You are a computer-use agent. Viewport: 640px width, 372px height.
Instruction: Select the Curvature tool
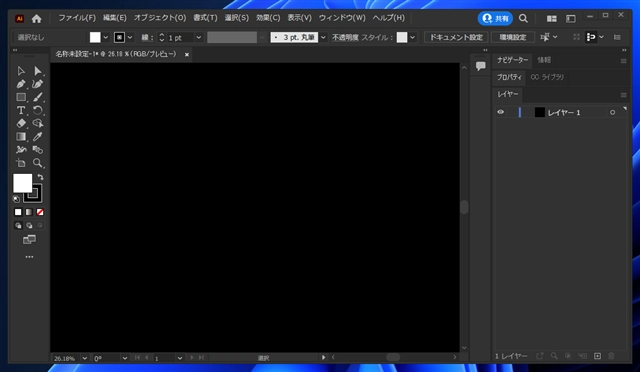(x=38, y=84)
